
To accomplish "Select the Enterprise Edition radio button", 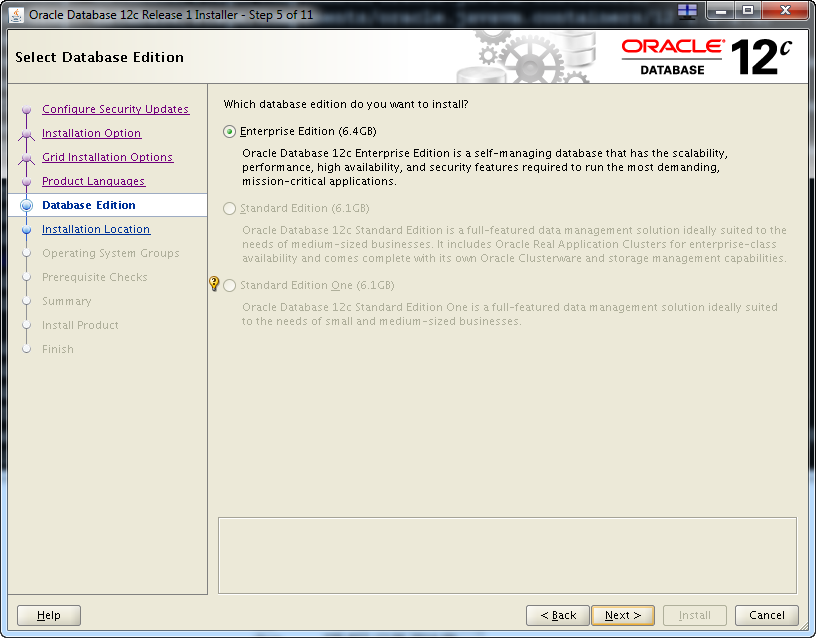I will click(x=230, y=132).
